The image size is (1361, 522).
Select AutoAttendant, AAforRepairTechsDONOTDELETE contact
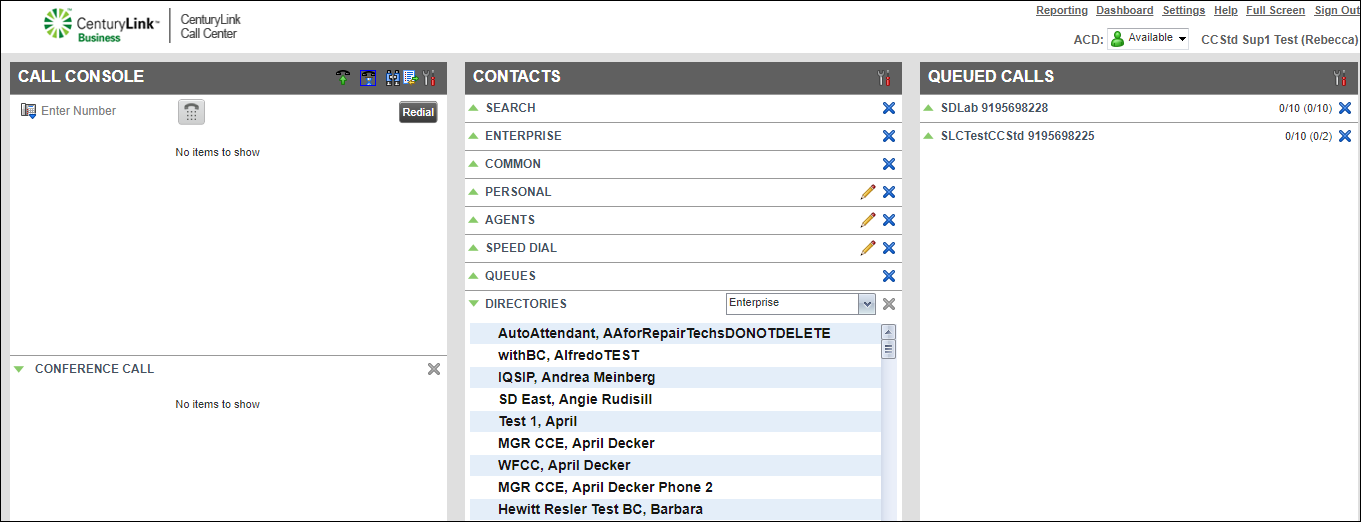click(x=675, y=333)
